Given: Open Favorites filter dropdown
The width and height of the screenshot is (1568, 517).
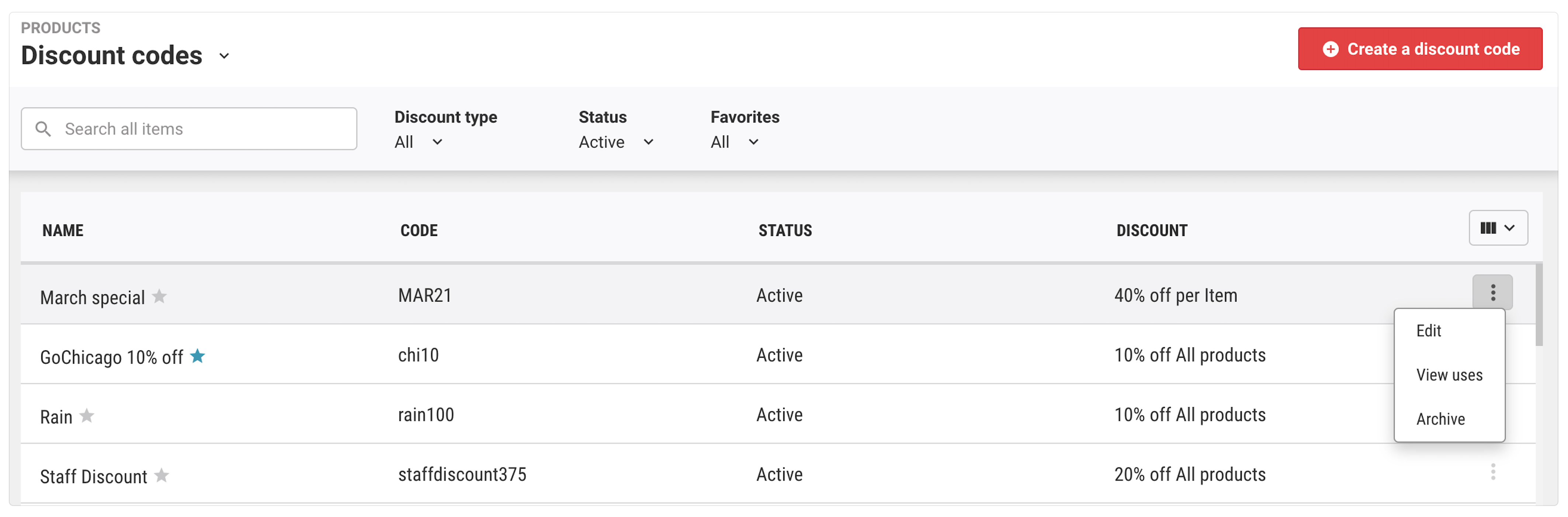Looking at the screenshot, I should (x=735, y=142).
